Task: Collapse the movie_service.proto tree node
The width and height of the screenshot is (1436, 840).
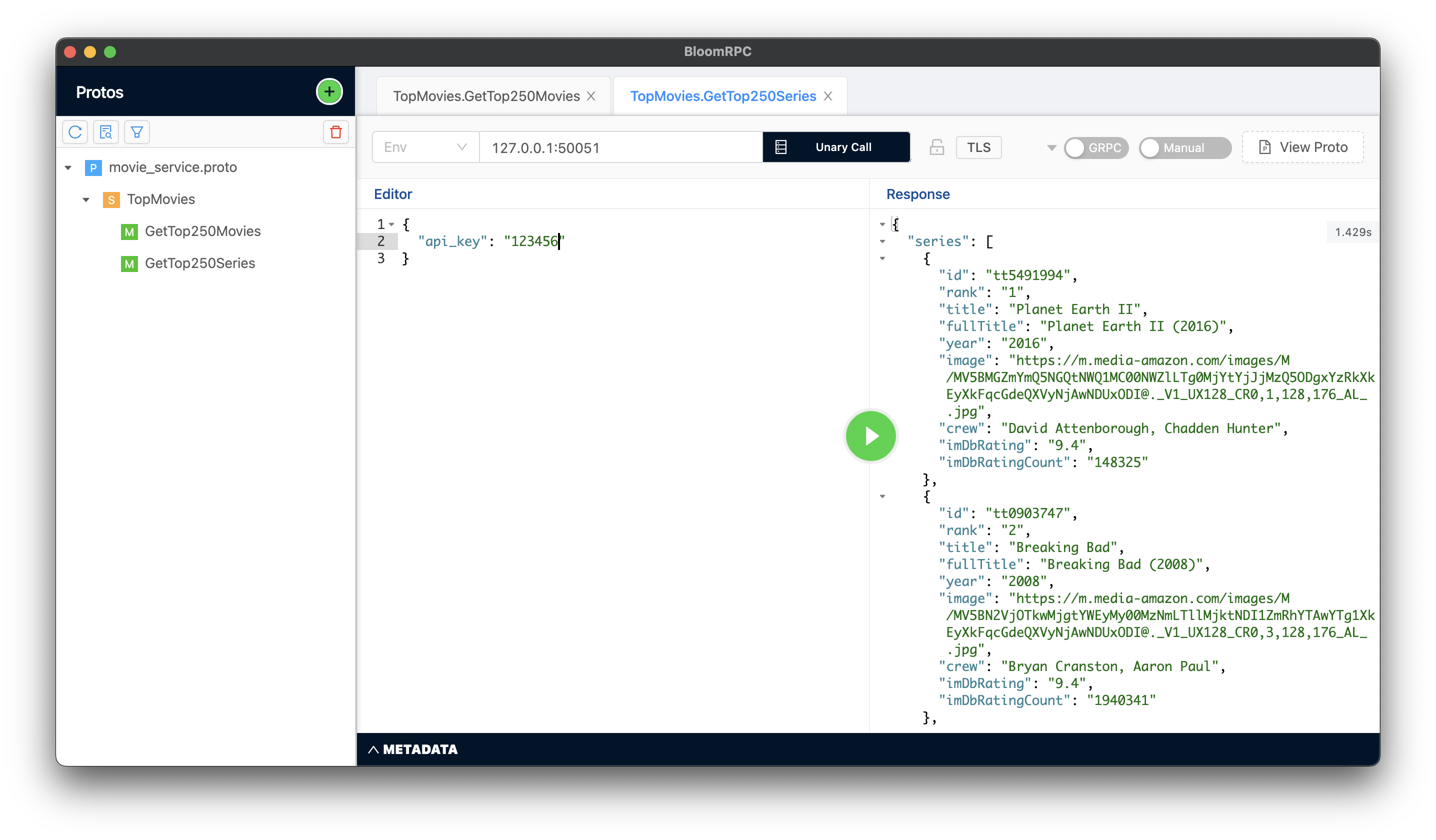Action: coord(68,167)
